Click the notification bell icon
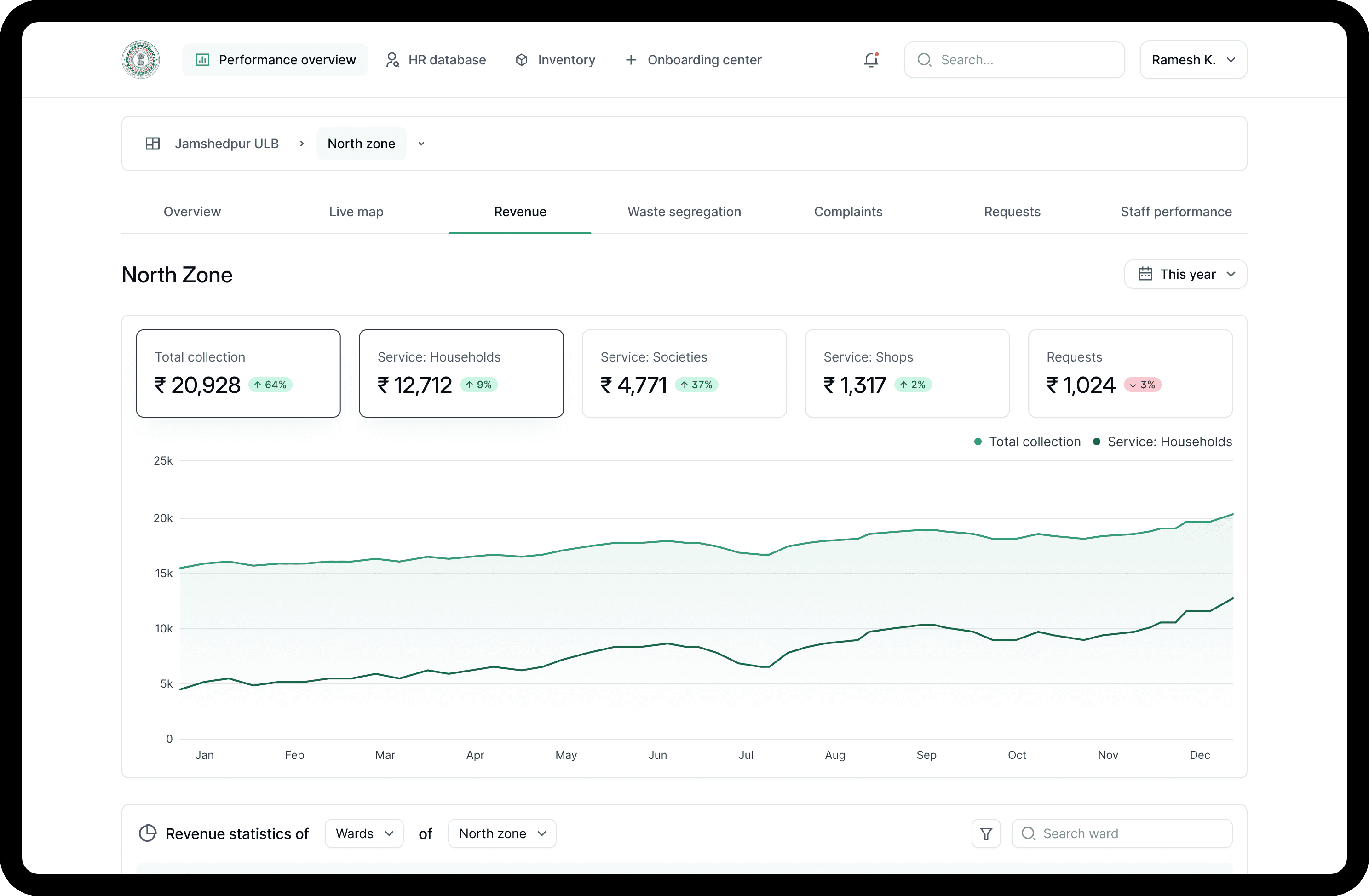Image resolution: width=1369 pixels, height=896 pixels. tap(871, 60)
